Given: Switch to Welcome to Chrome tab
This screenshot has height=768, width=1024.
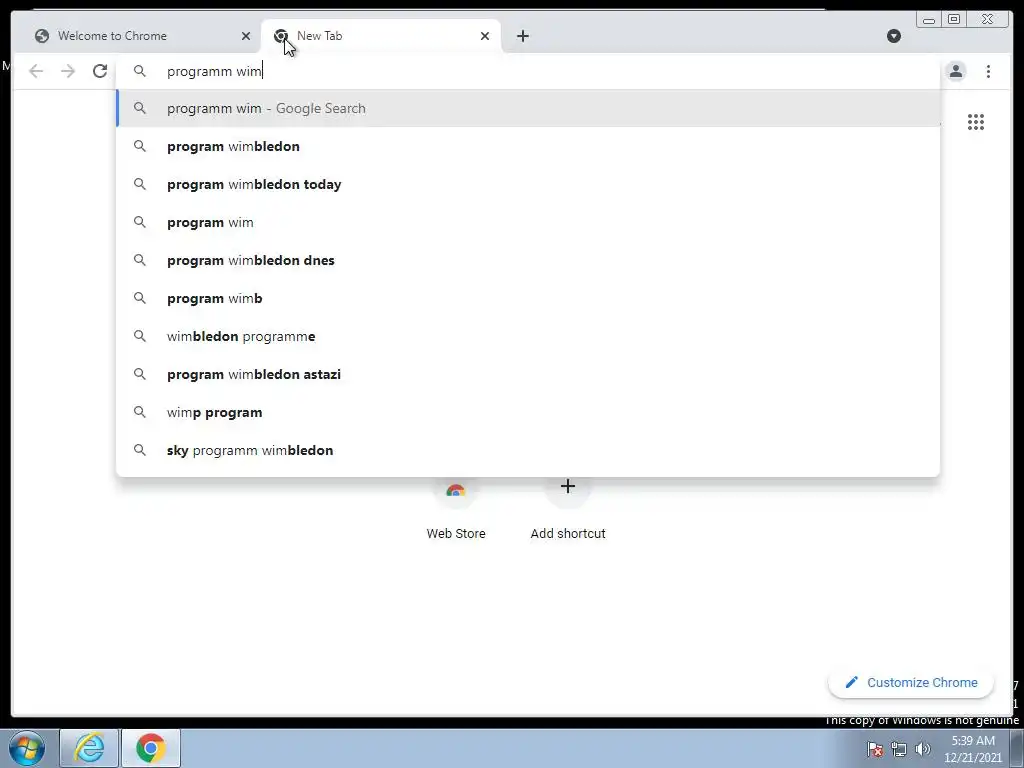Looking at the screenshot, I should point(136,36).
